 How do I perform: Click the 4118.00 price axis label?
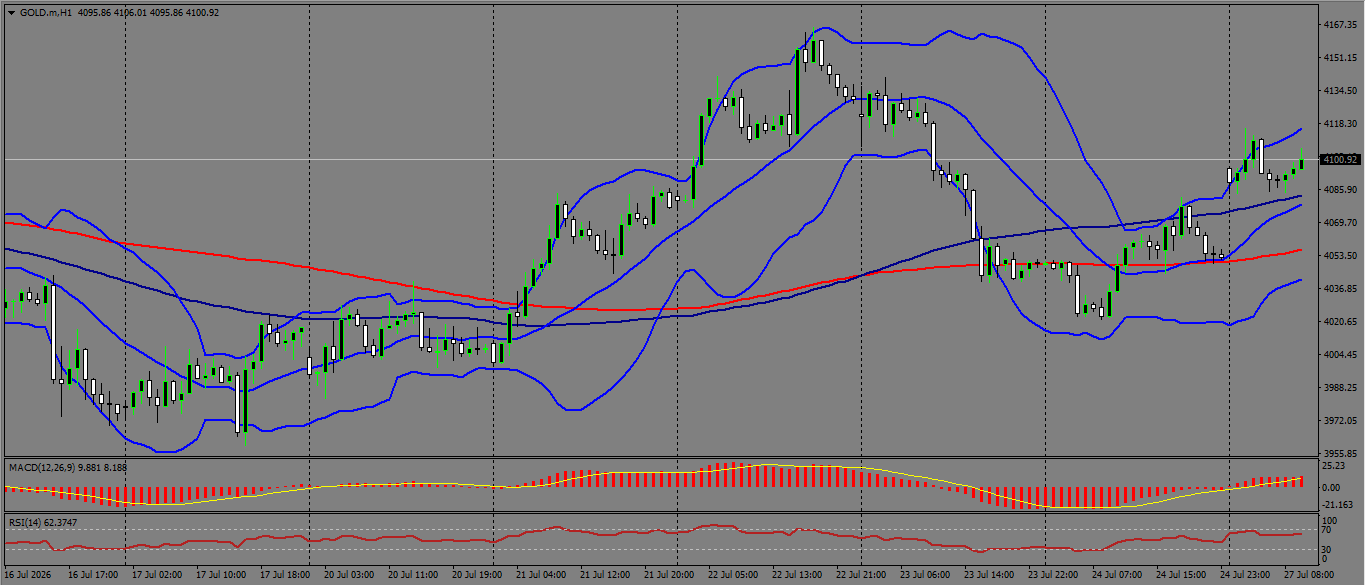1339,123
